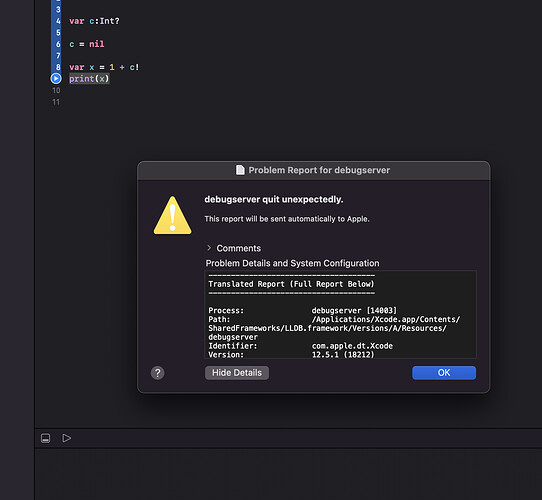The height and width of the screenshot is (500, 542).
Task: Click line number 6 in the gutter
Action: tap(58, 44)
